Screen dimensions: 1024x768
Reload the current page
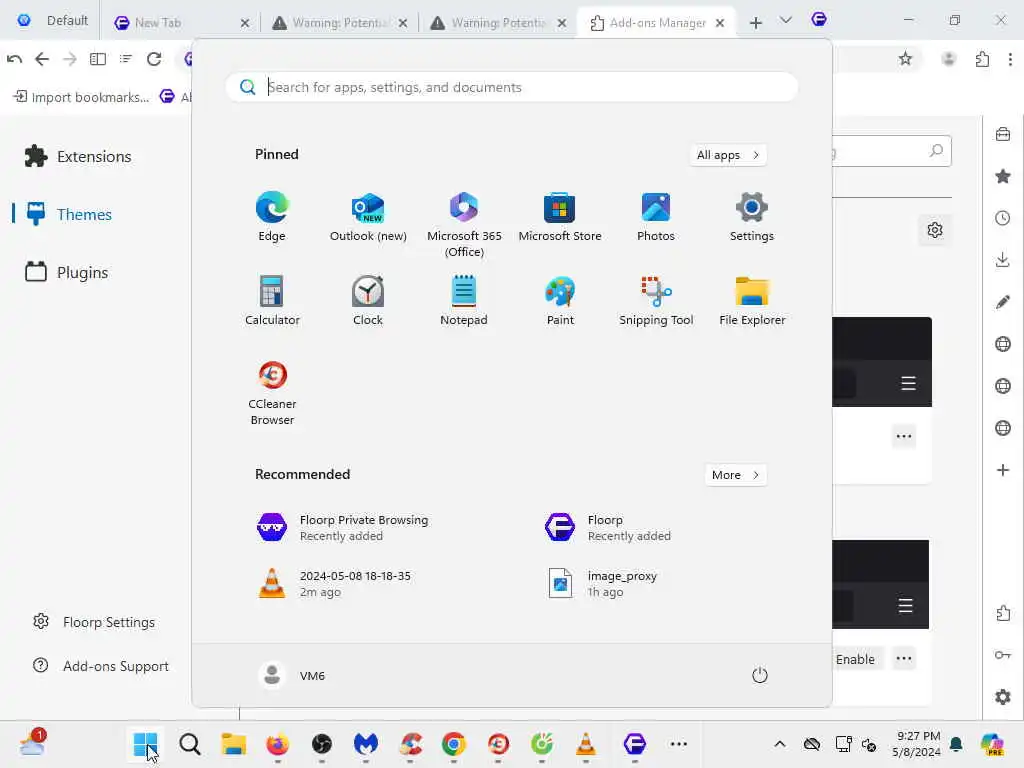pyautogui.click(x=154, y=59)
